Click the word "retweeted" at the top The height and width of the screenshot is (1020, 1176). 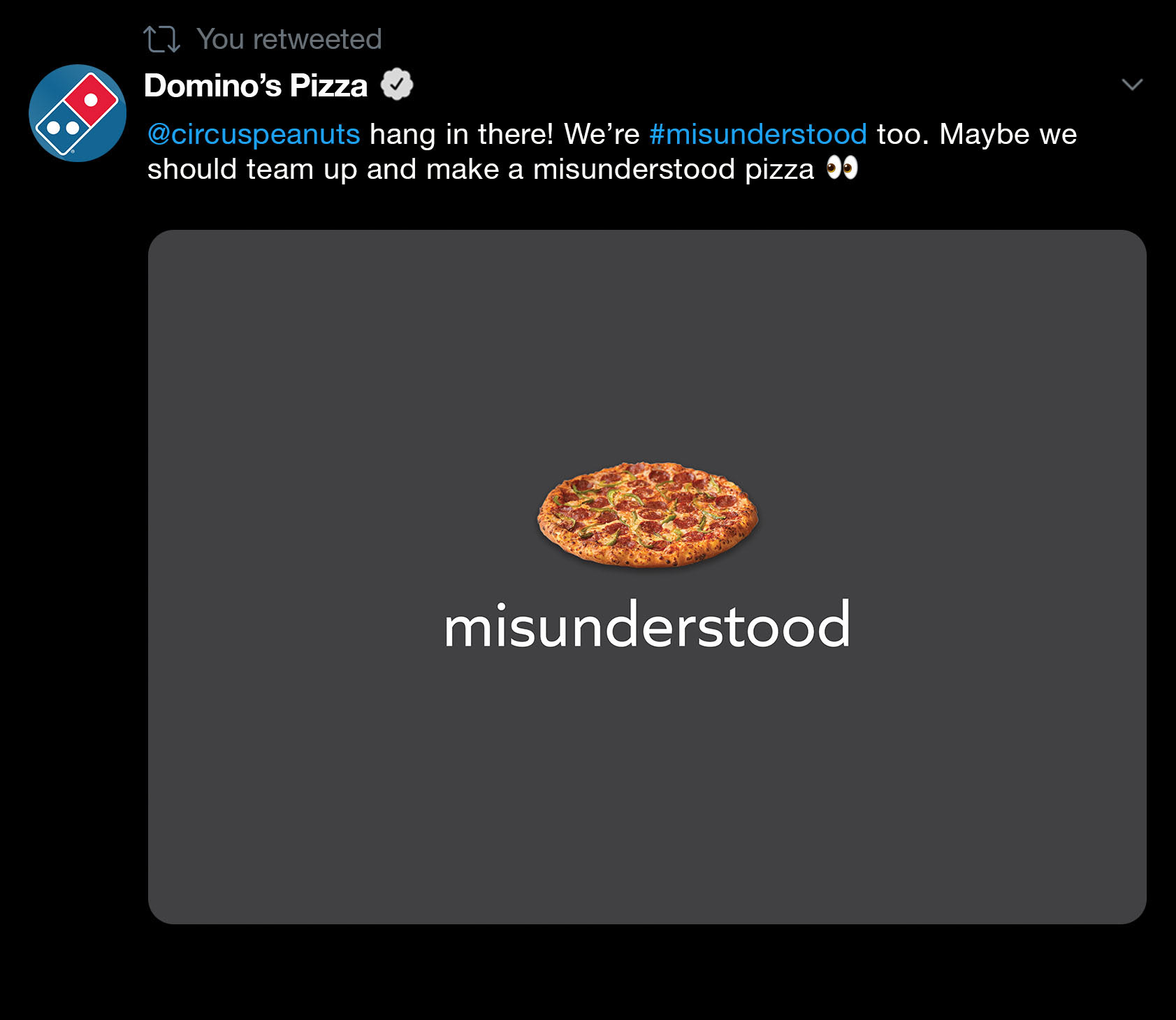(x=317, y=39)
